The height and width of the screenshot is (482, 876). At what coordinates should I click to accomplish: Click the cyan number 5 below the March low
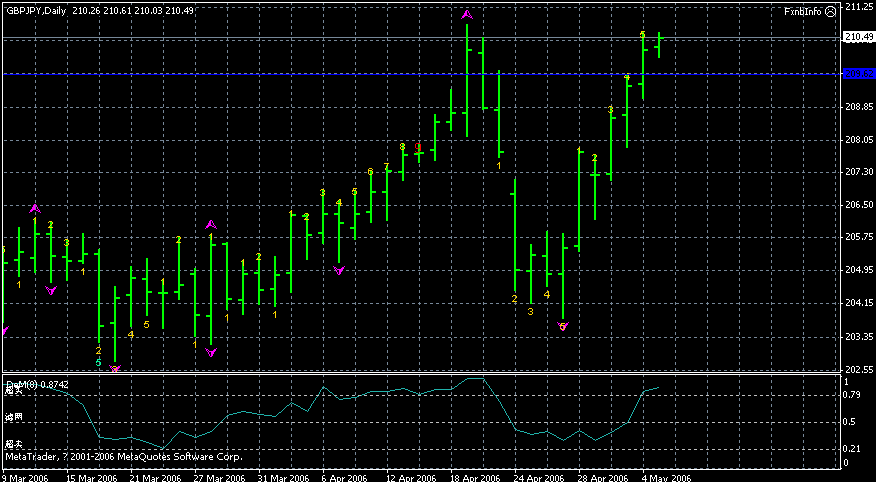point(98,361)
